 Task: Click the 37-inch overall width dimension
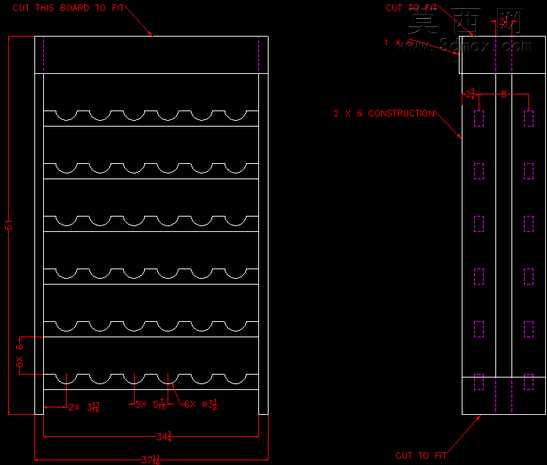click(151, 460)
